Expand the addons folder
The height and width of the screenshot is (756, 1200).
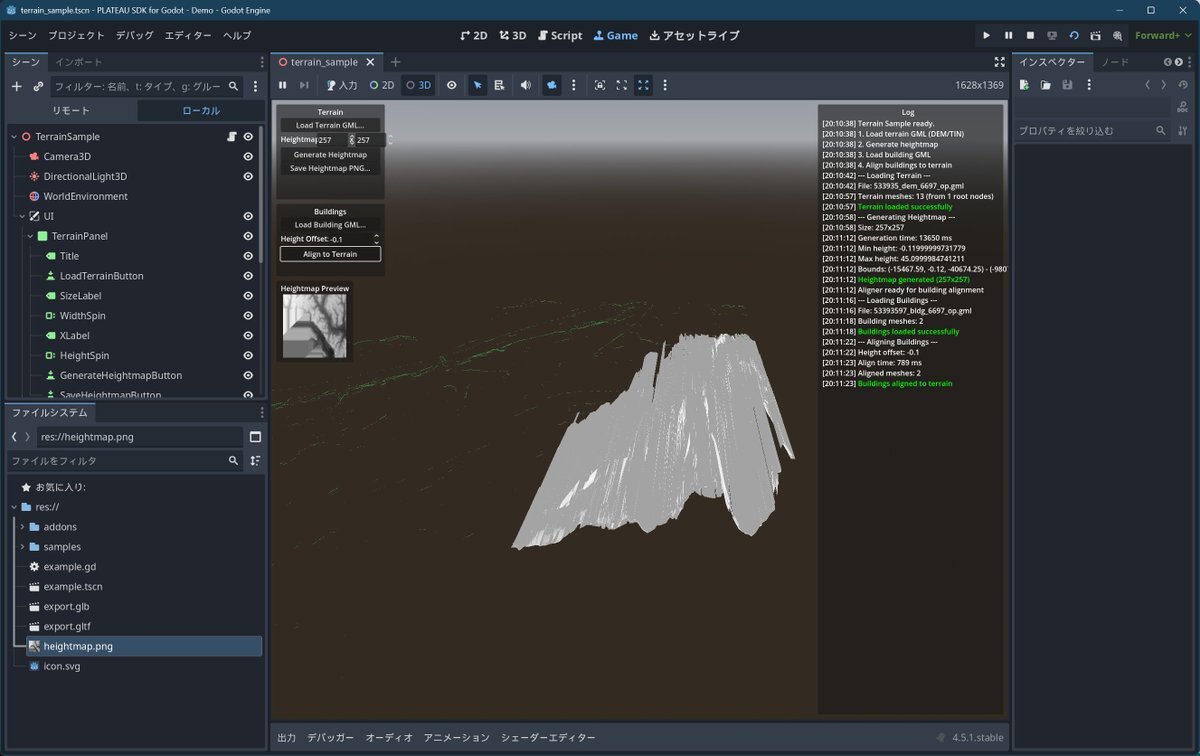(22, 527)
